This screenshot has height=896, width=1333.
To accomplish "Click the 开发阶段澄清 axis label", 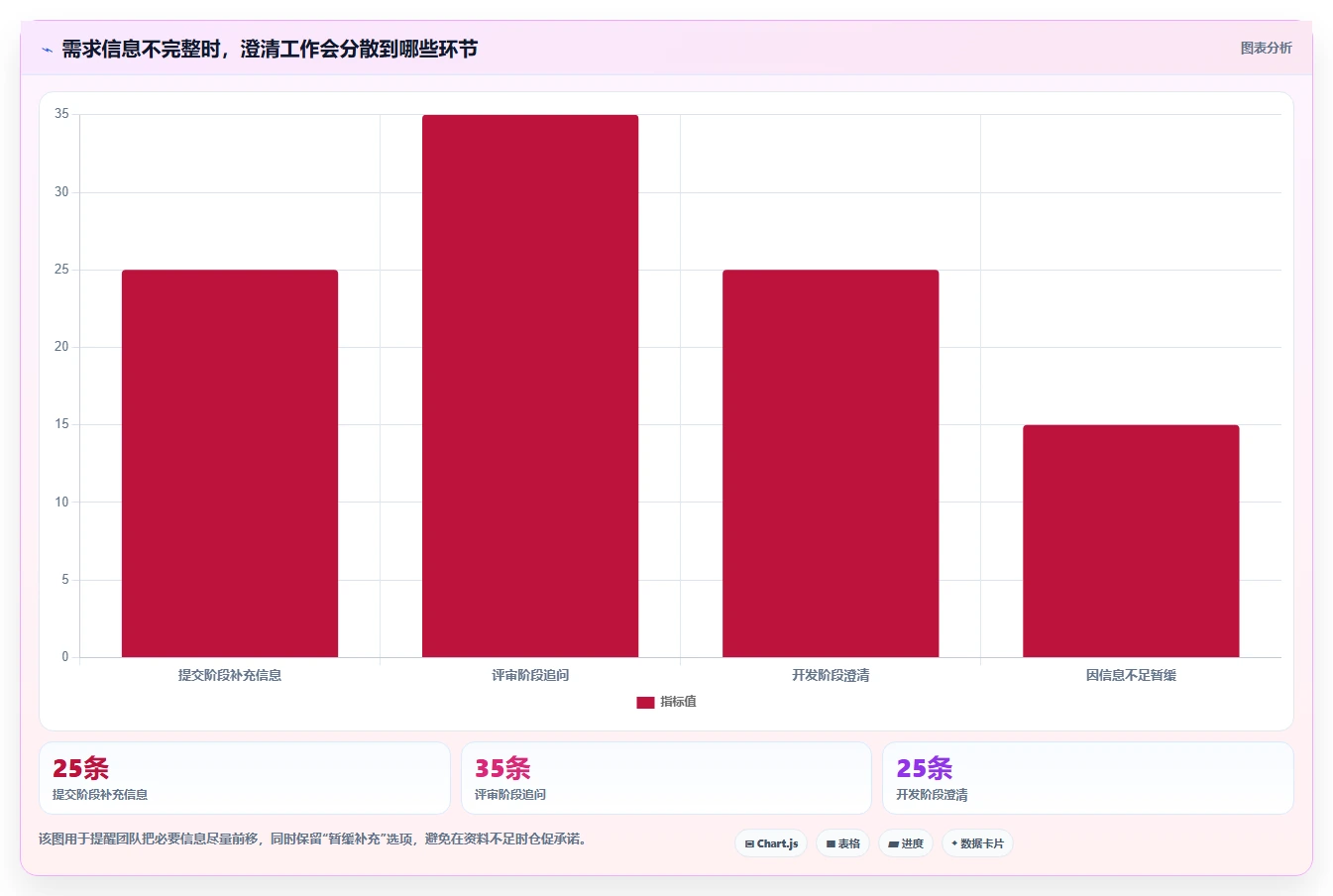I will (x=831, y=675).
